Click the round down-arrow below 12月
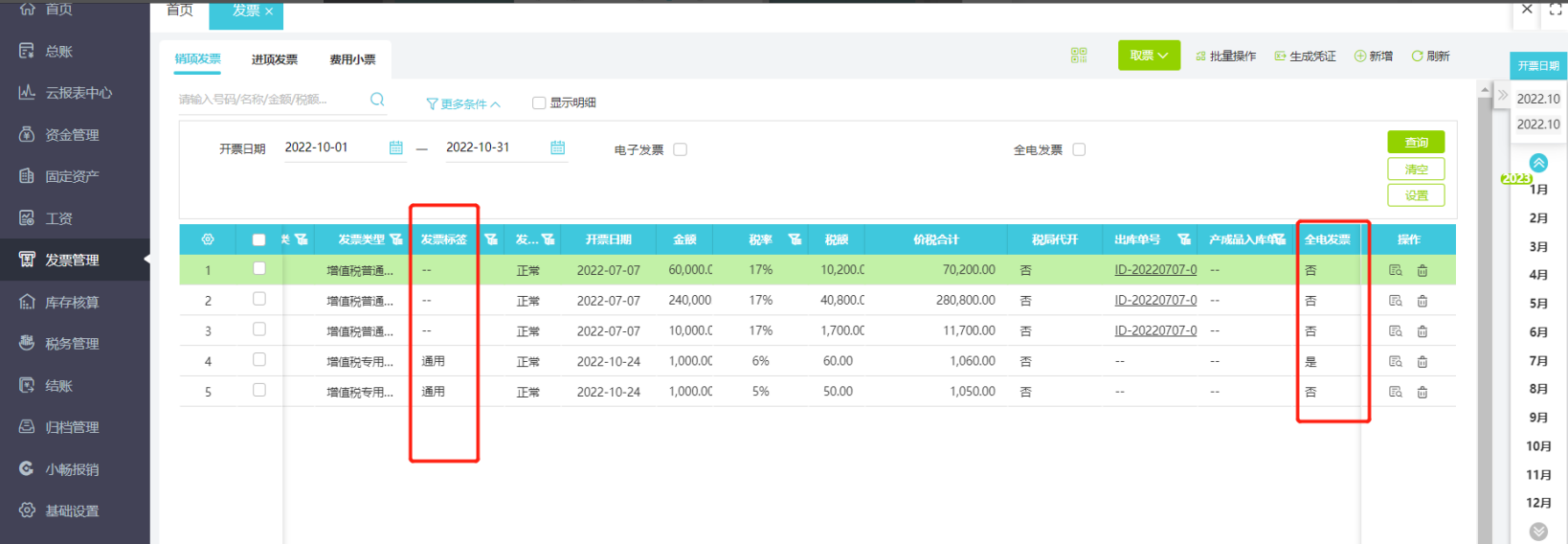1568x544 pixels. [x=1538, y=532]
